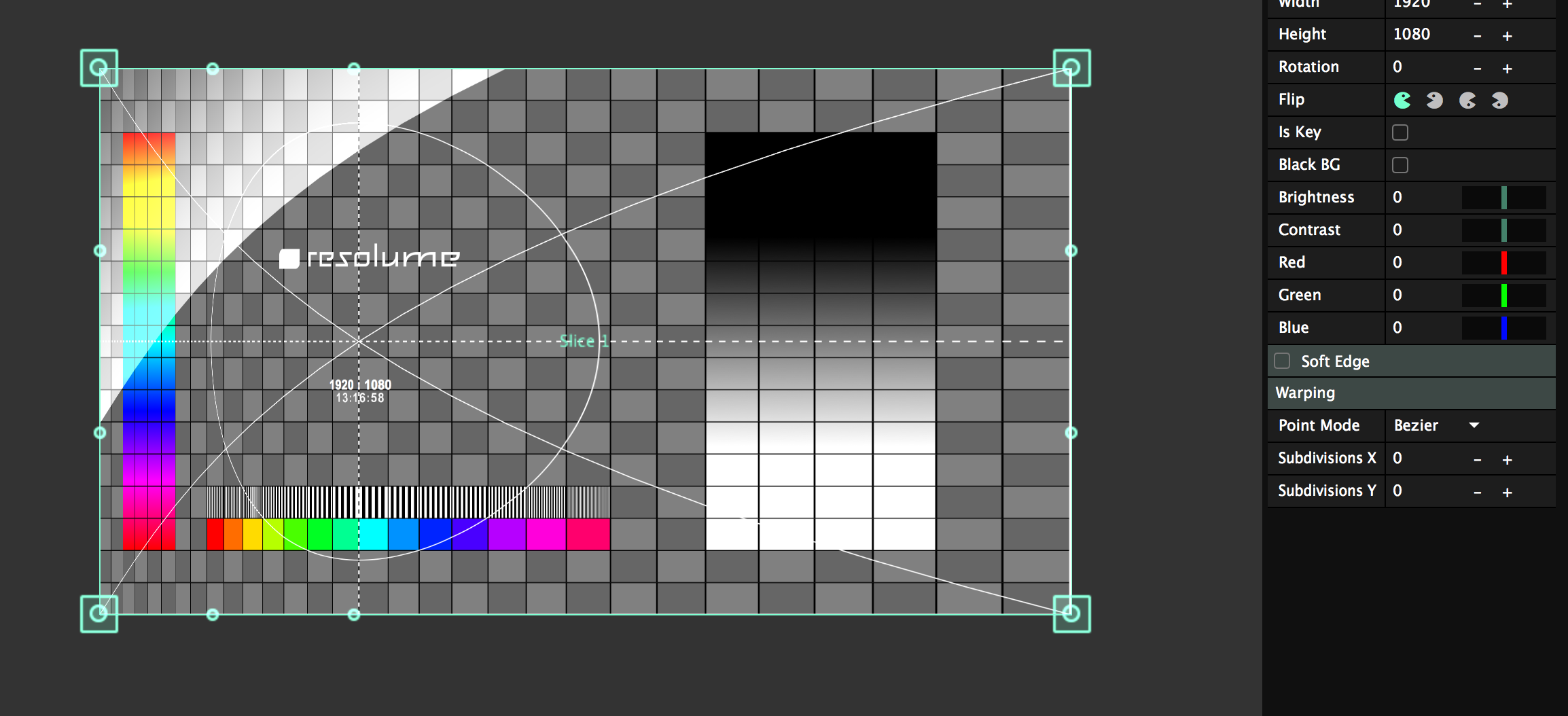Decrease Height using the minus button
This screenshot has width=1568, height=716.
point(1477,36)
